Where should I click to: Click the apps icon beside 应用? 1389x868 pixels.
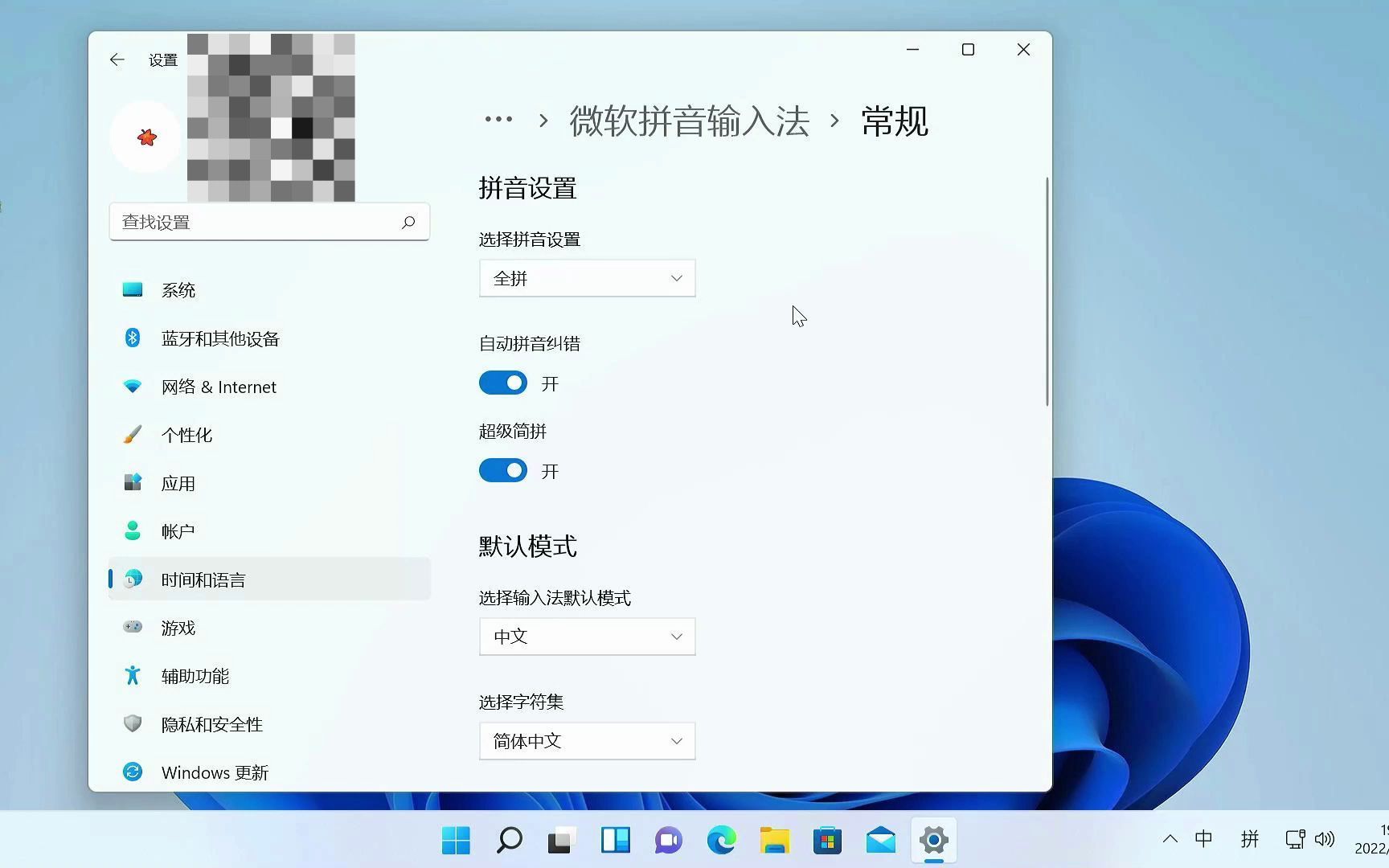pos(133,482)
